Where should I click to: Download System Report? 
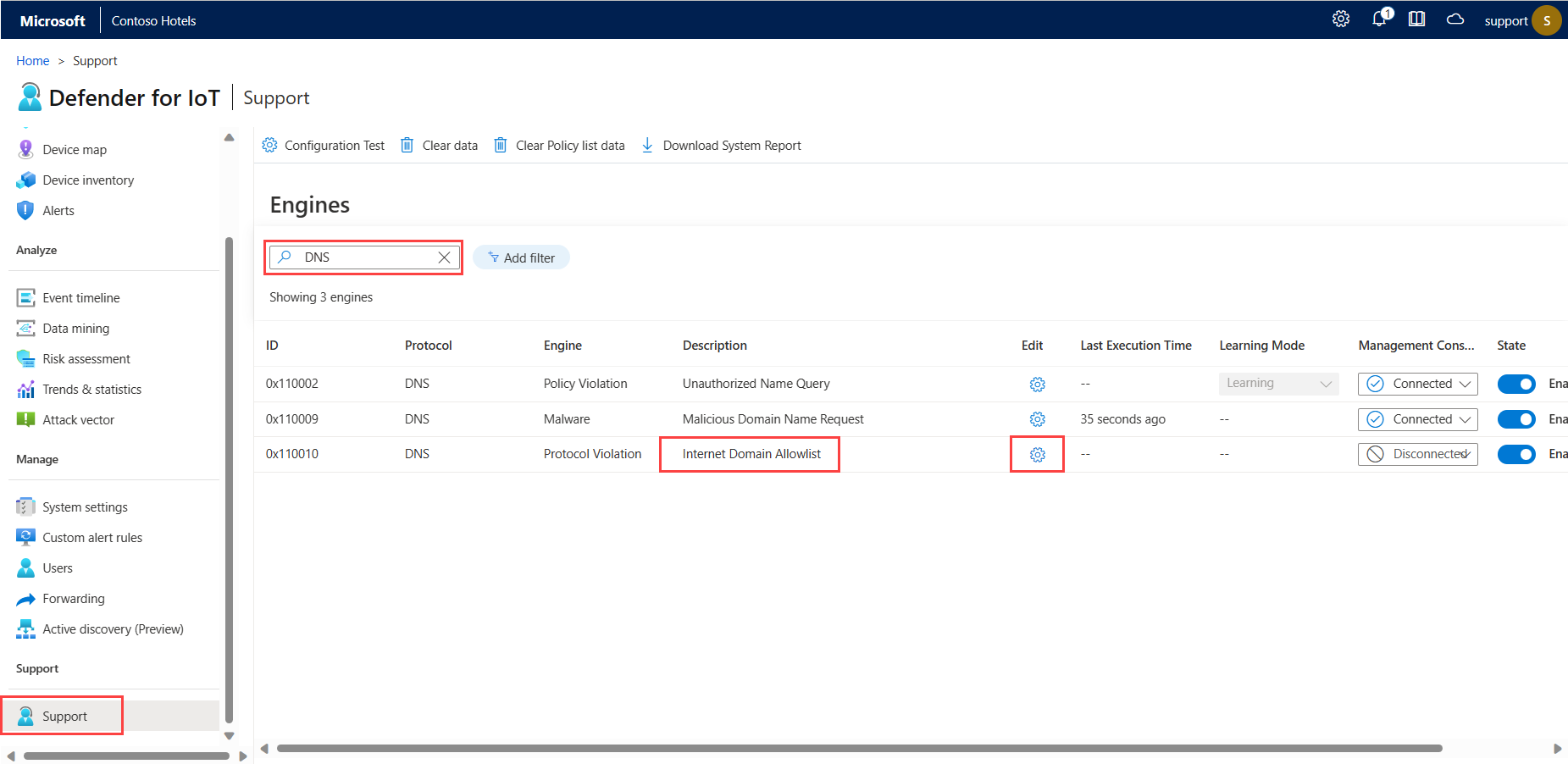click(x=721, y=145)
